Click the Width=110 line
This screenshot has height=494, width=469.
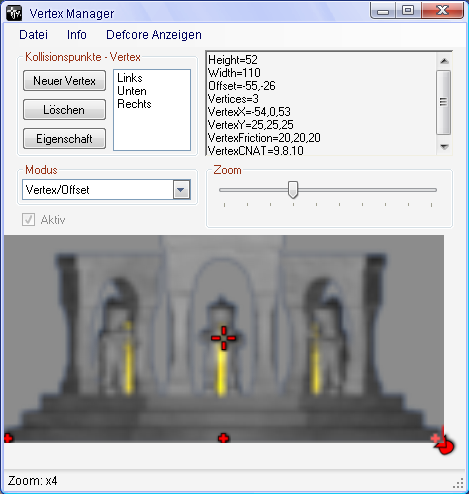coord(234,73)
